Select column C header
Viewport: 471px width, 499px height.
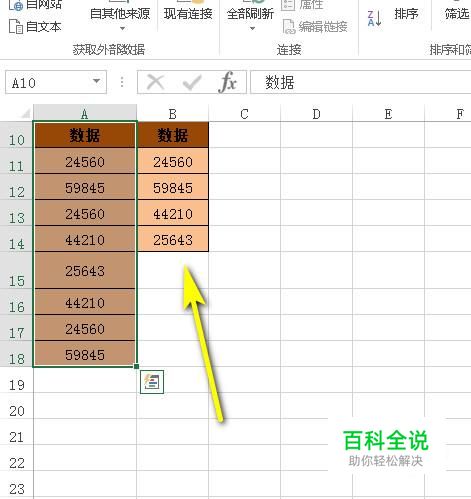click(x=244, y=114)
